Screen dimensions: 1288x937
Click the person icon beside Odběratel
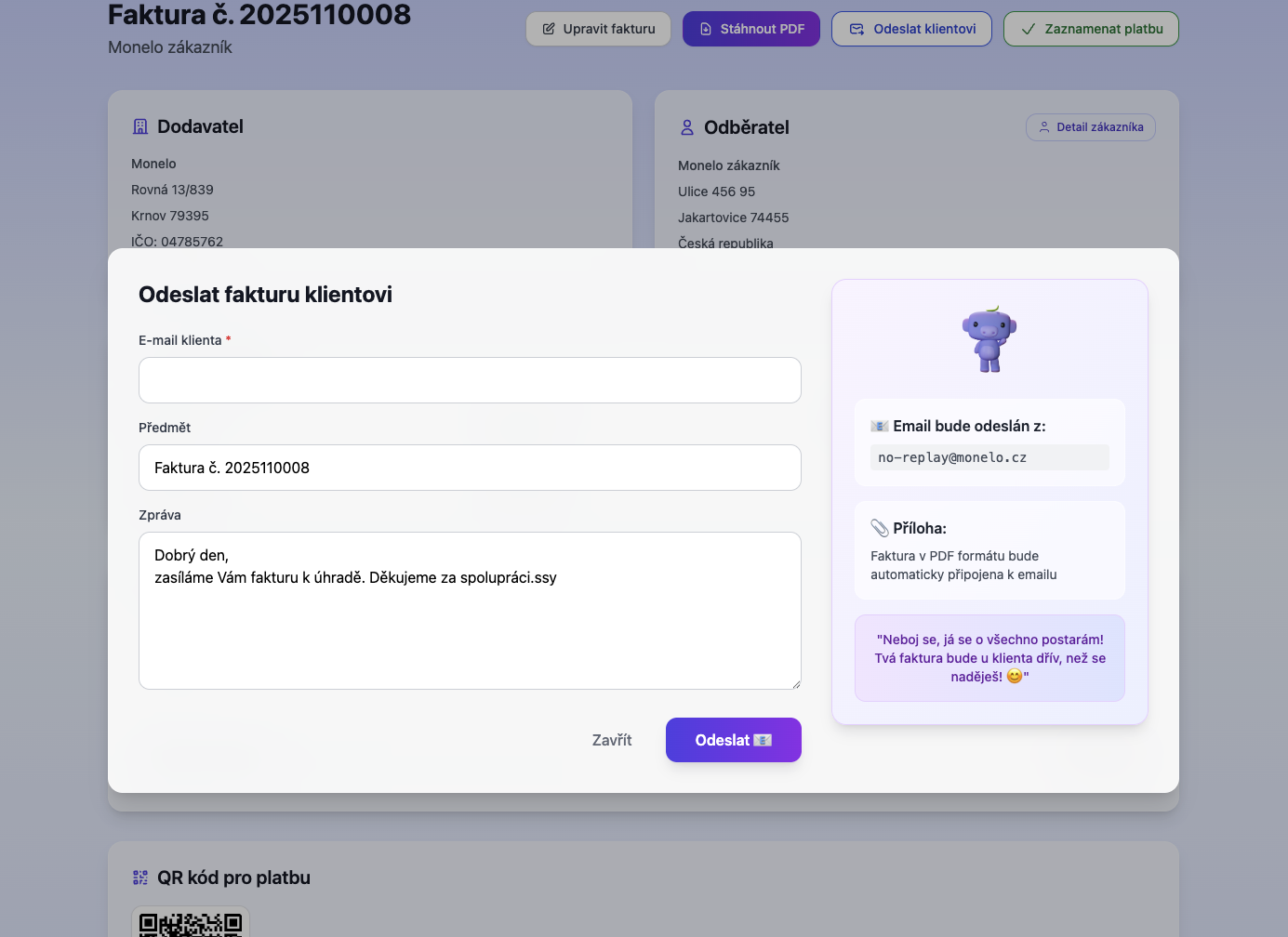687,127
